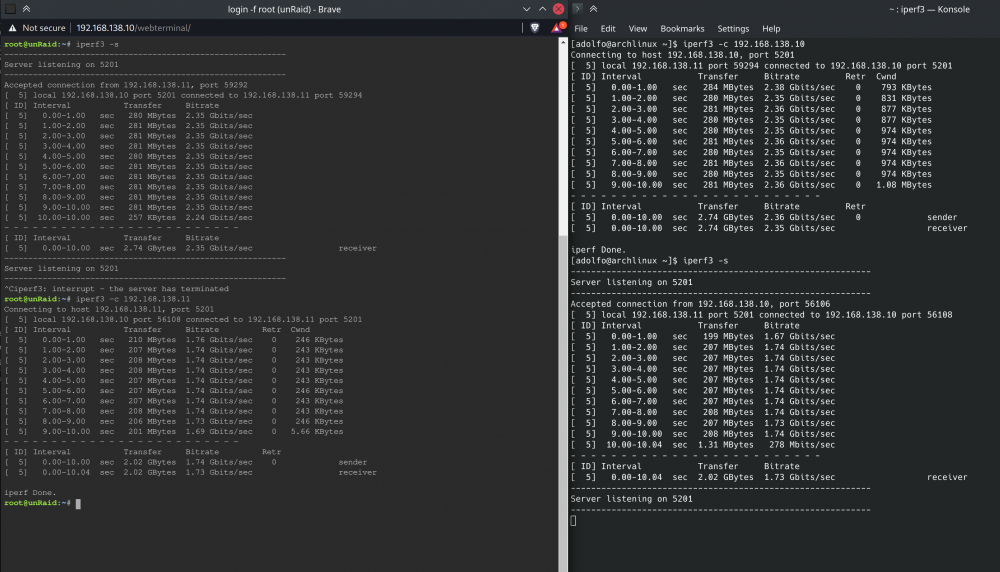Click the 'root@unRaid:~# iperf3 -s' first line

pyautogui.click(x=61, y=44)
